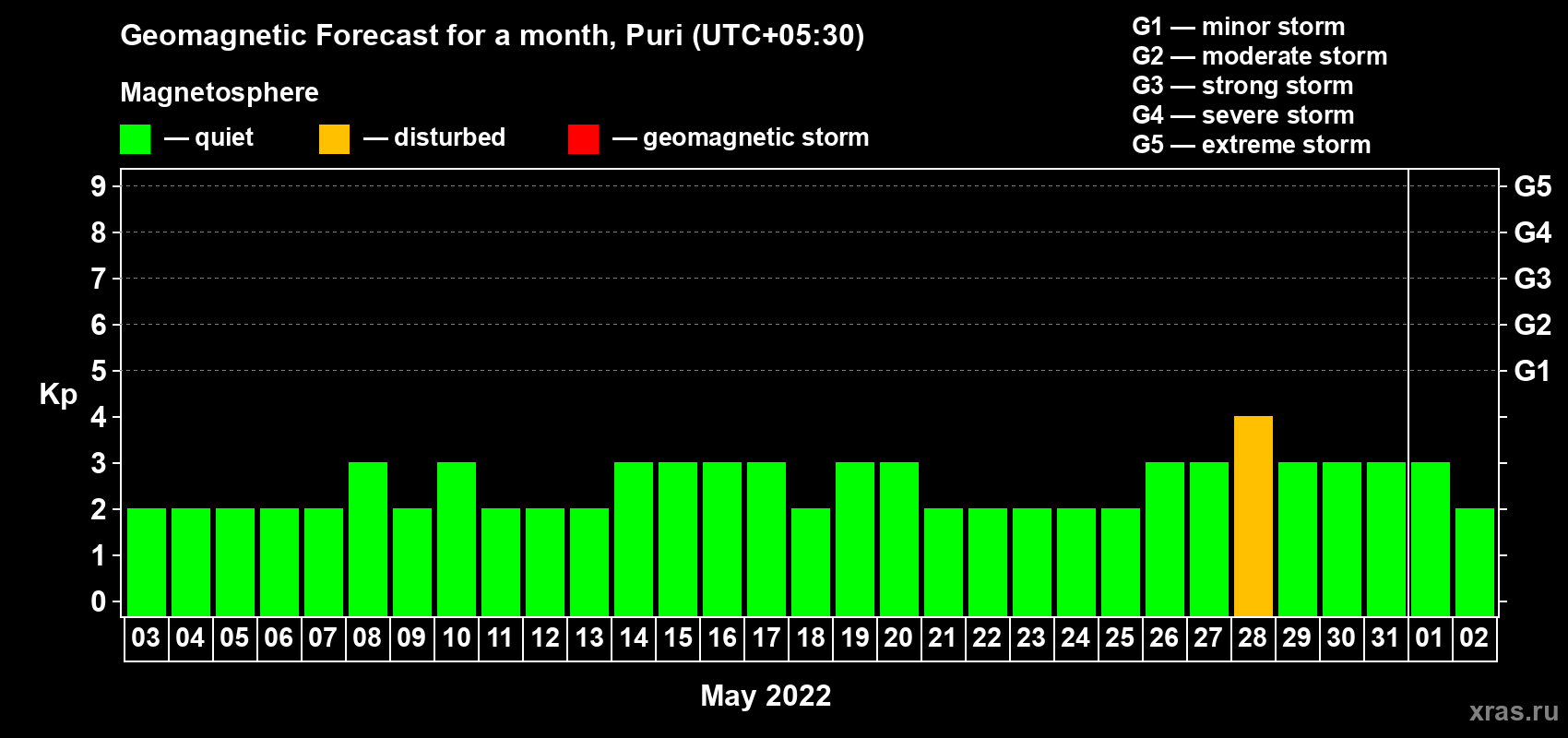Click the G4 right-axis label

(1533, 232)
